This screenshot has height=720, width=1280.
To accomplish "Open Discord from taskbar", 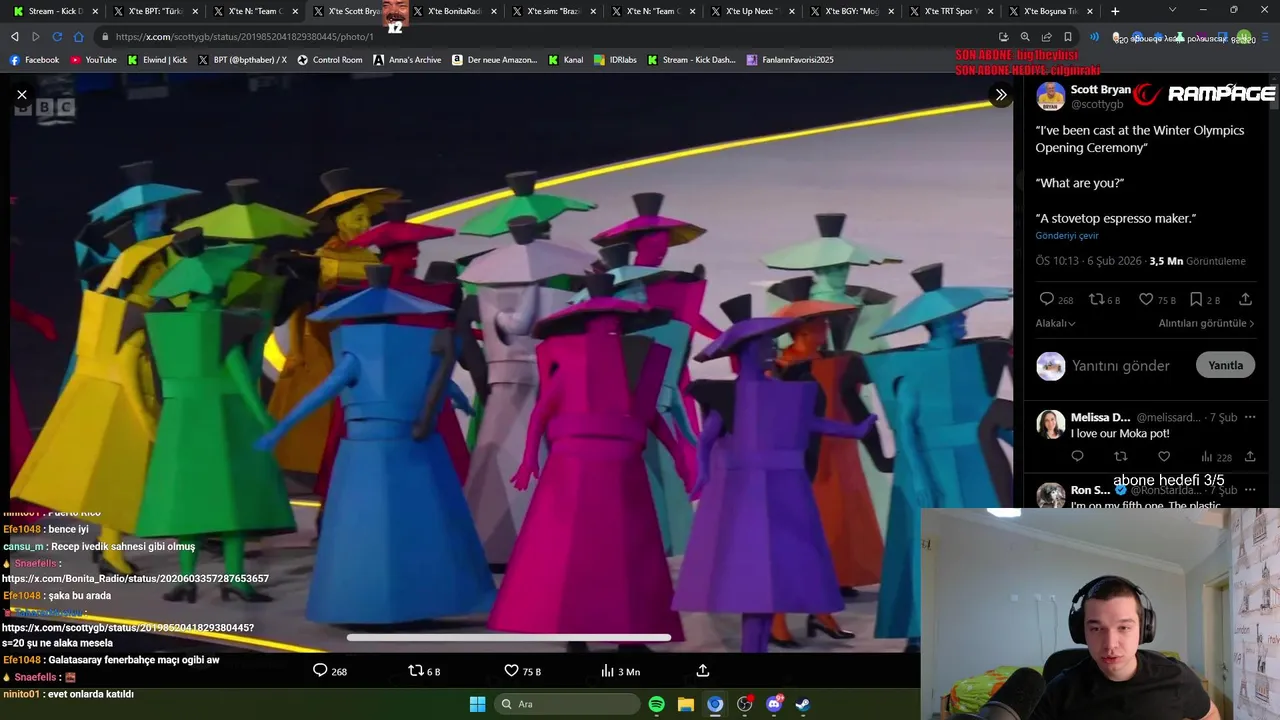I will click(774, 704).
